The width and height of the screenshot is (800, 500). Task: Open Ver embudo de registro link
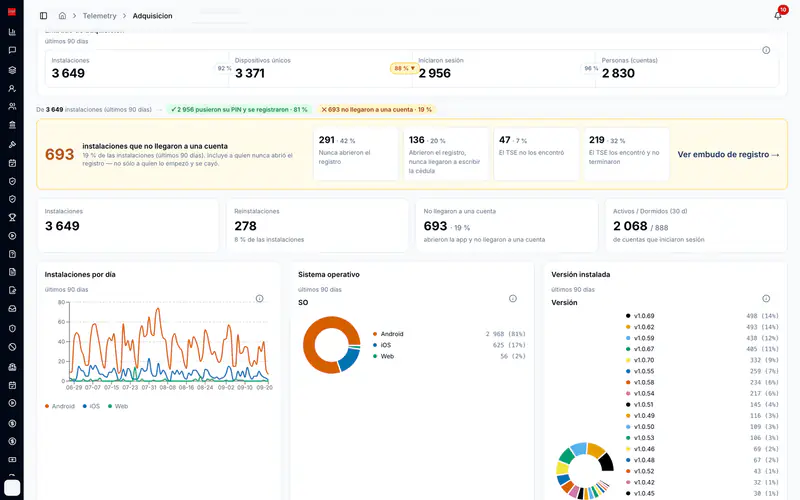pos(728,154)
